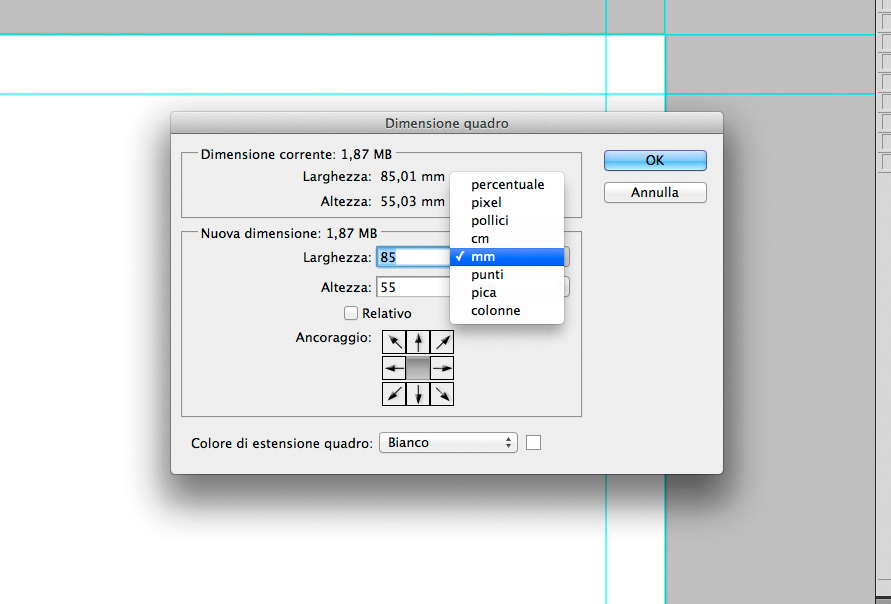891x604 pixels.
Task: Choose cm from the units menu
Action: (507, 239)
